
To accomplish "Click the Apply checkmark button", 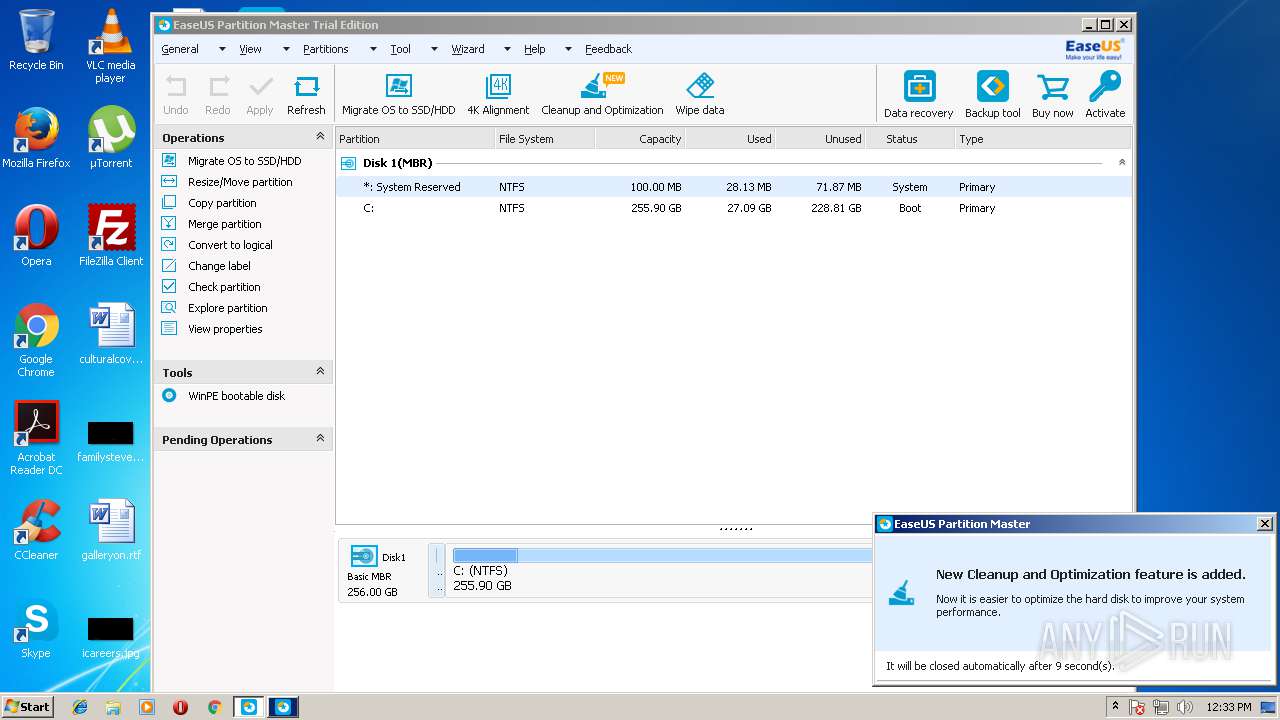I will [260, 95].
